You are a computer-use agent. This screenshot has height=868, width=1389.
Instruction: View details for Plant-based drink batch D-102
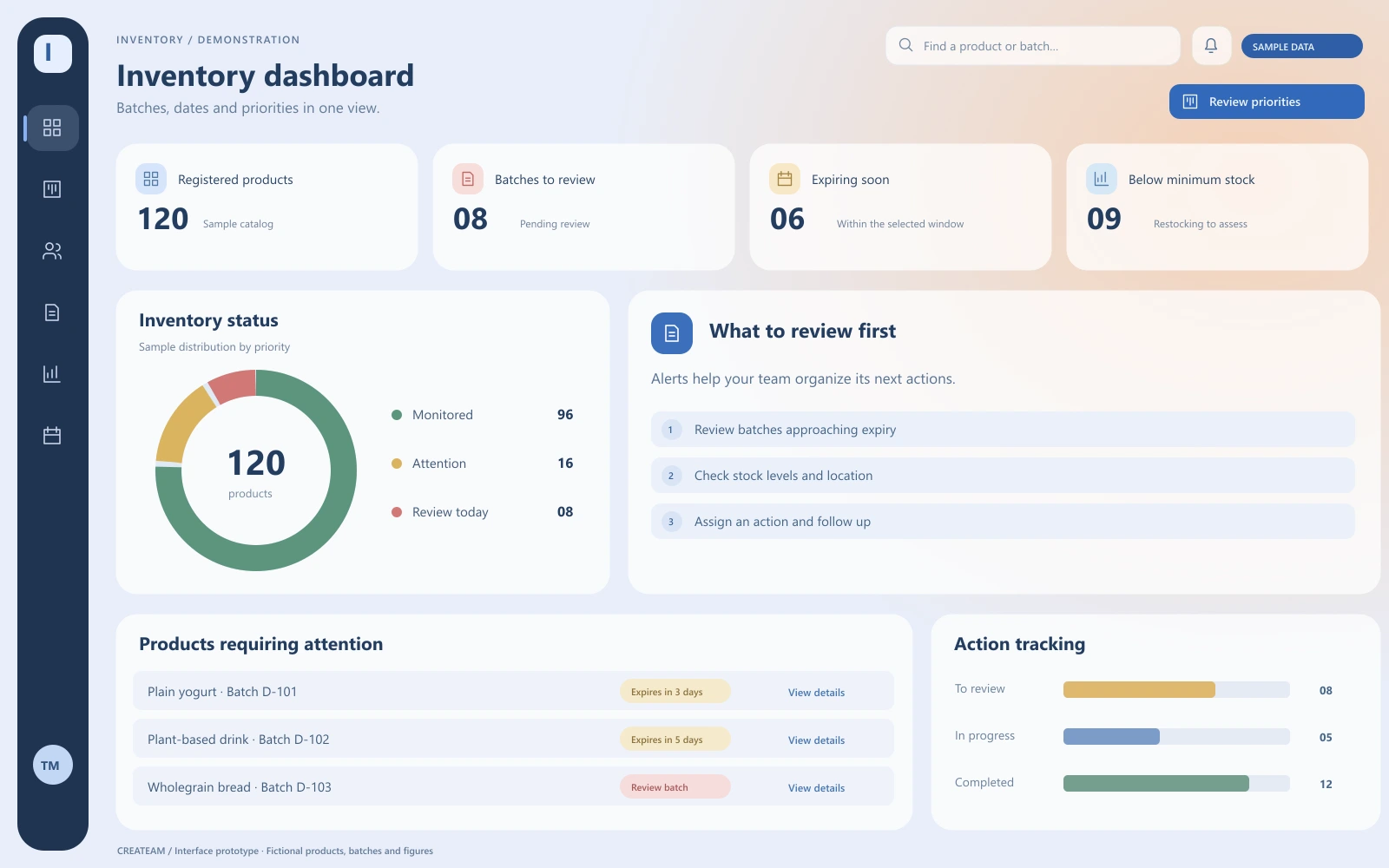click(816, 740)
